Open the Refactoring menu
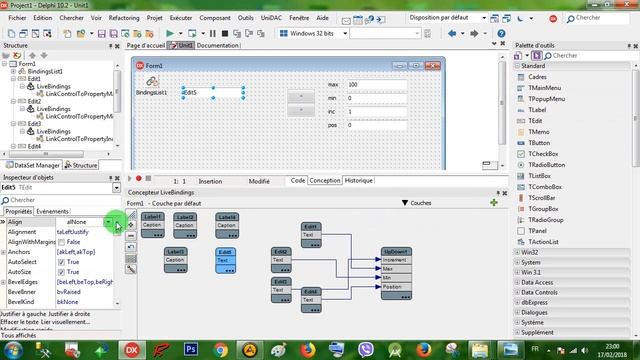 click(124, 18)
